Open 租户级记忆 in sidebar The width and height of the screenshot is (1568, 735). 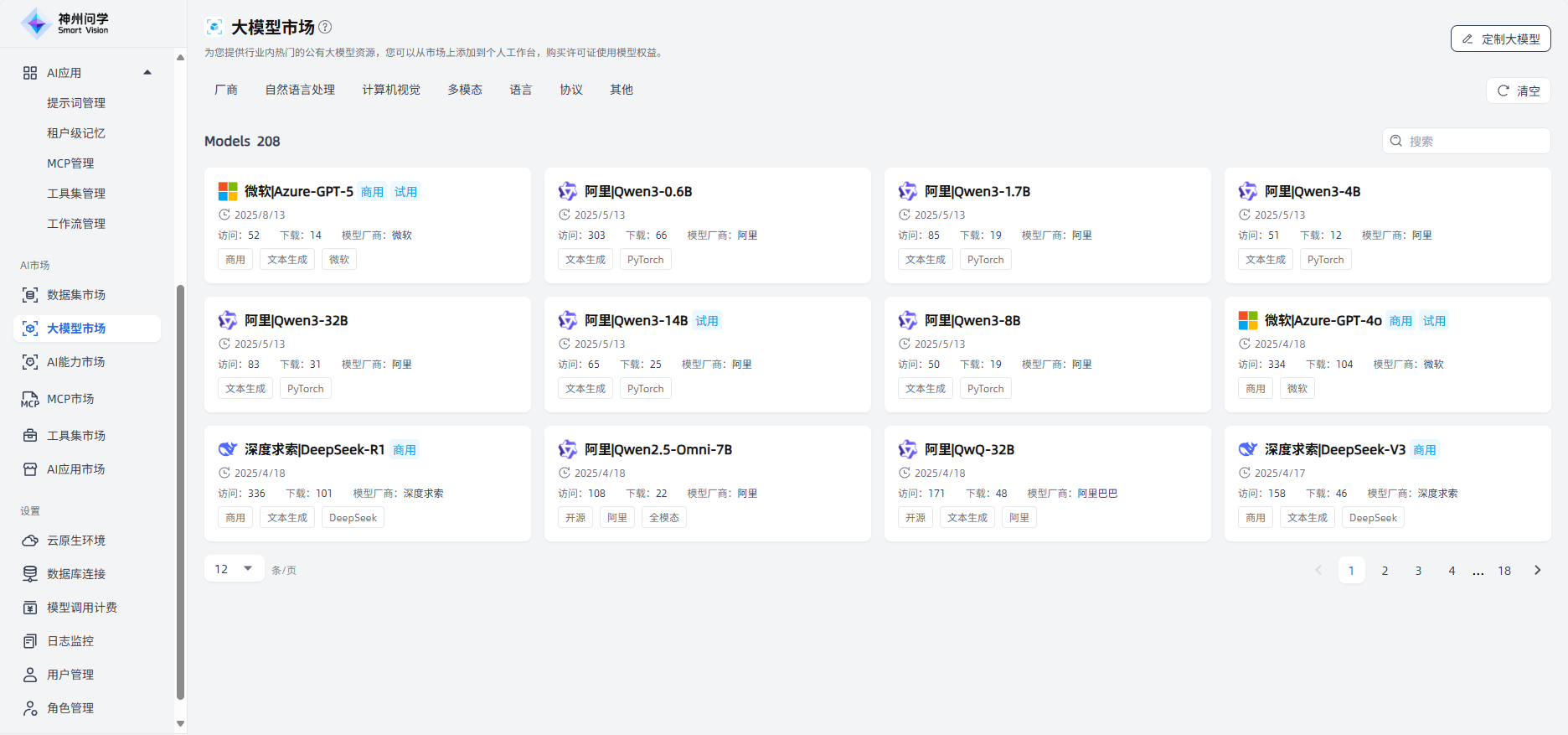76,133
